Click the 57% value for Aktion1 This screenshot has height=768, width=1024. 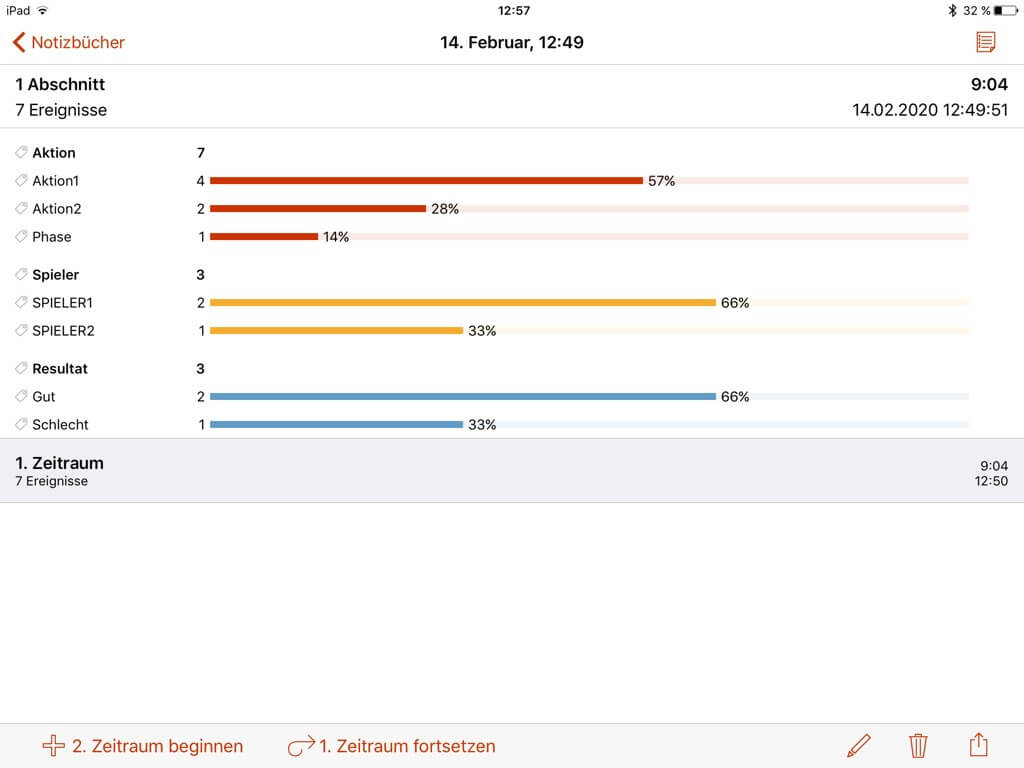pyautogui.click(x=662, y=181)
